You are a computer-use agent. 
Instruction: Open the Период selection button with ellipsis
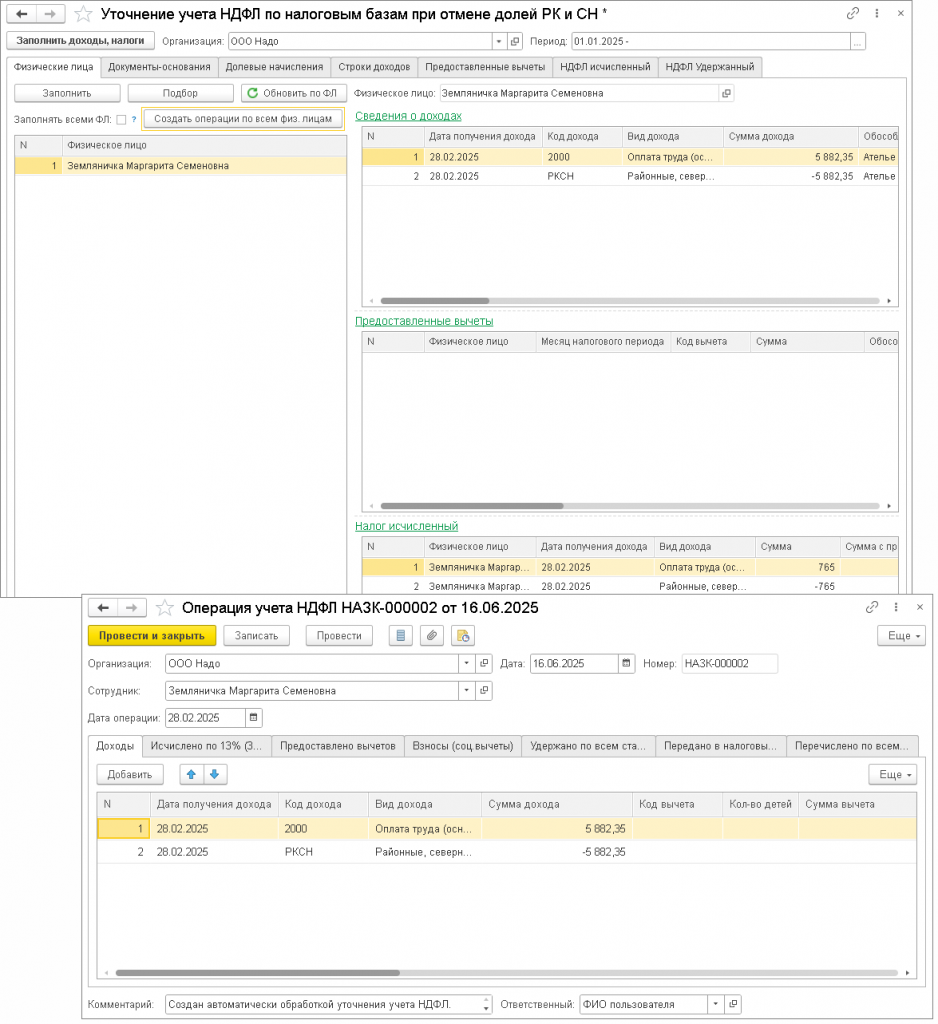tap(858, 41)
